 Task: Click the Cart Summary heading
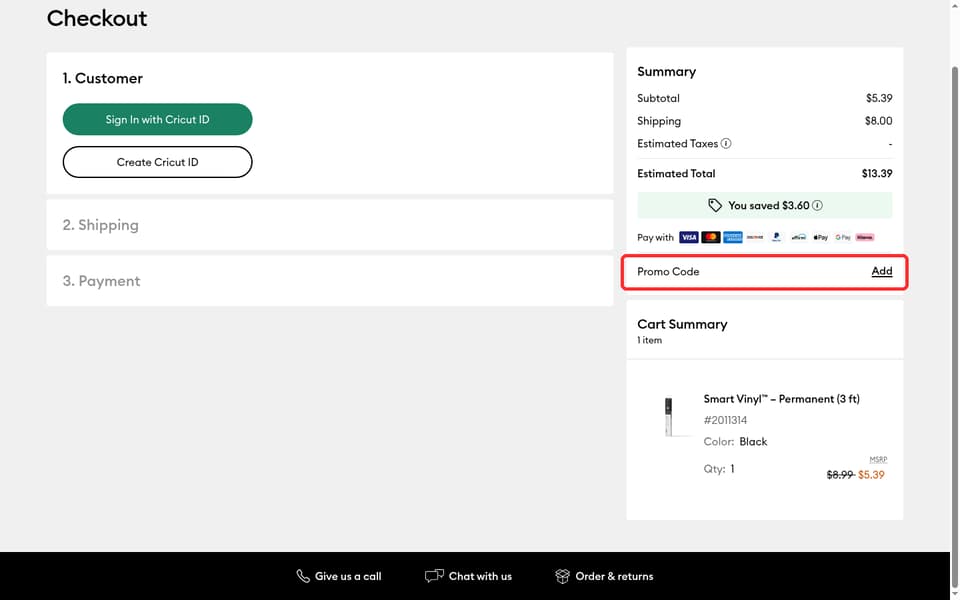(x=682, y=324)
